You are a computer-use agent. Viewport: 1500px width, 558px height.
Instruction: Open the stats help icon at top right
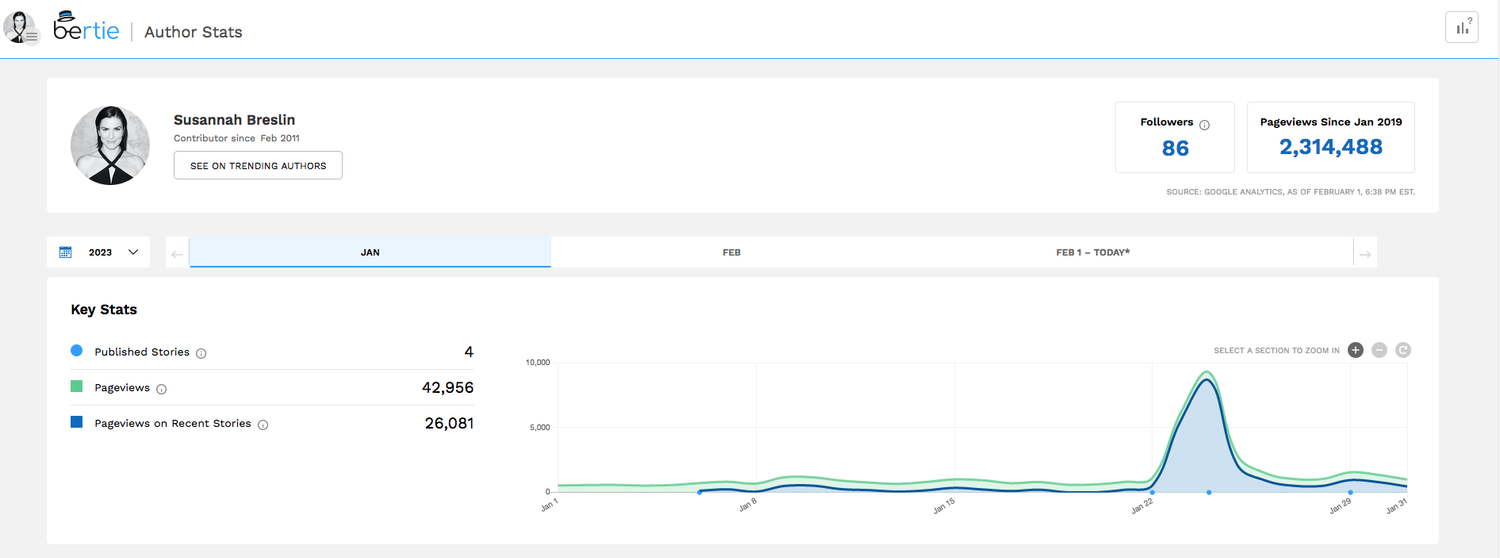pyautogui.click(x=1461, y=28)
